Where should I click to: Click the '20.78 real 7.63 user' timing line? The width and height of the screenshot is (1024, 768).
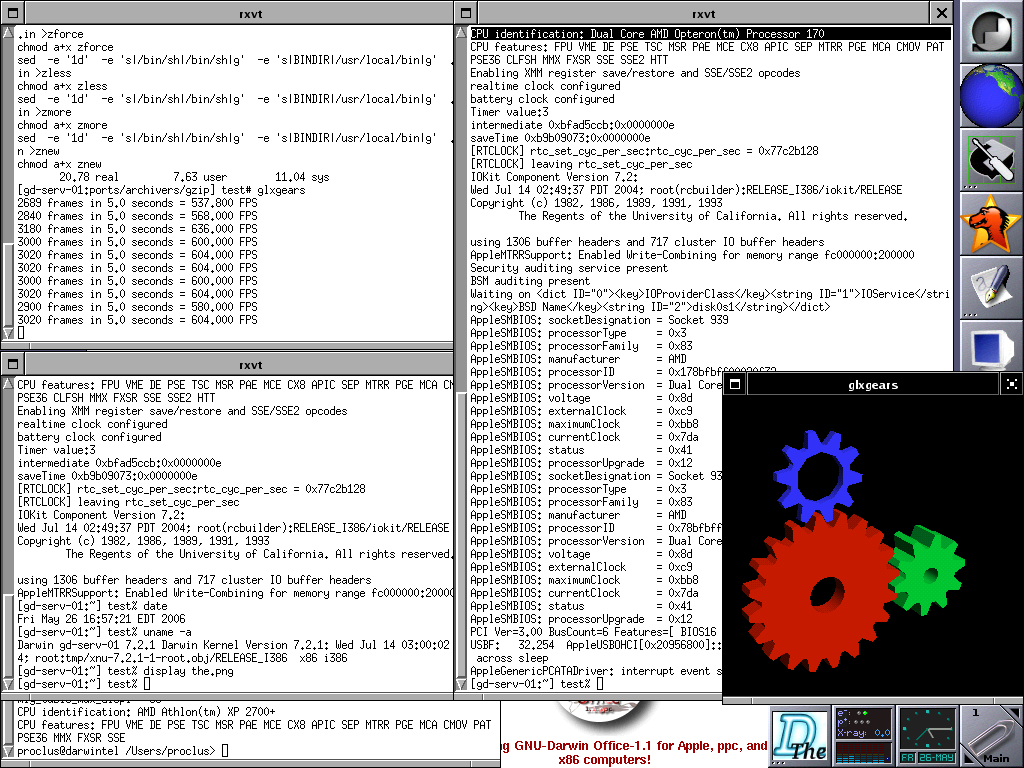(194, 176)
